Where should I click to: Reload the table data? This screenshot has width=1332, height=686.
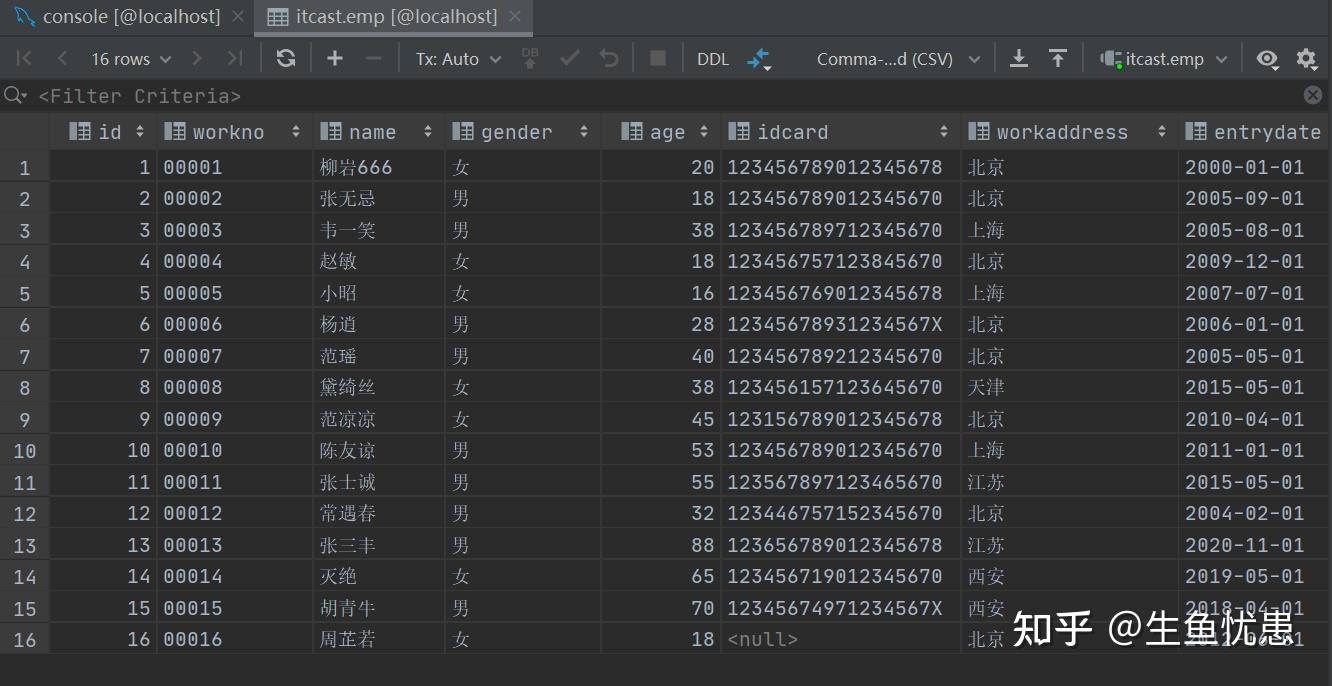pos(286,59)
